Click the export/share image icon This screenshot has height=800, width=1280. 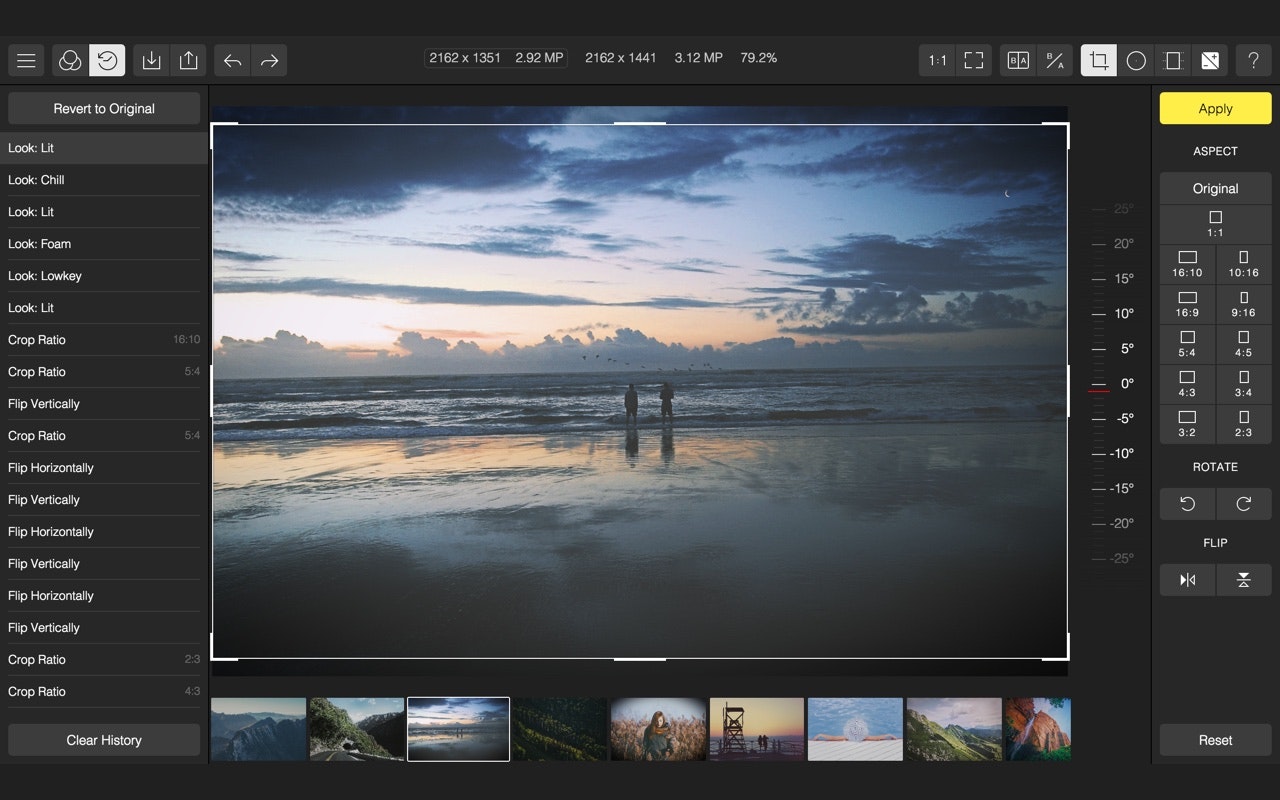click(188, 61)
